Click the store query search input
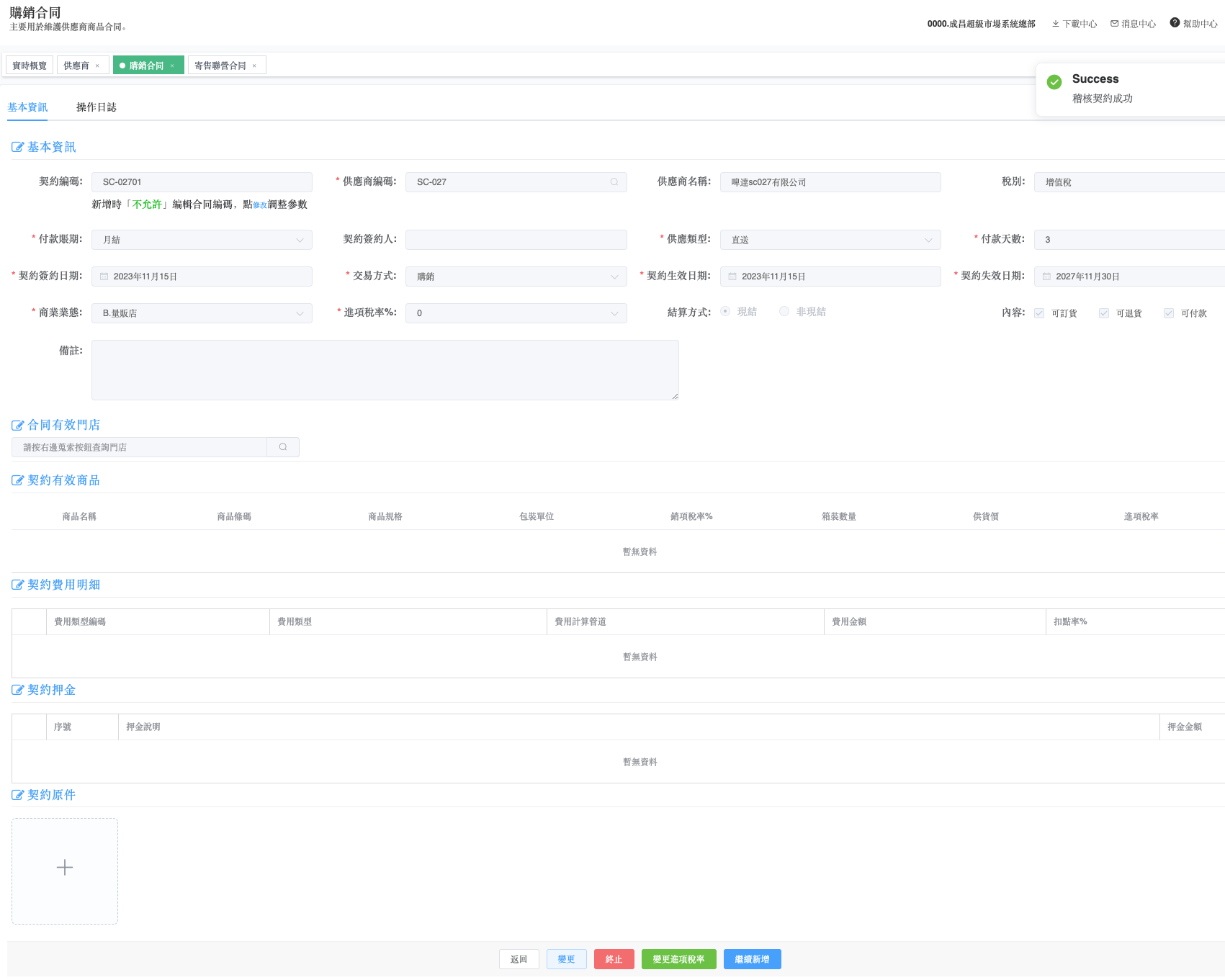This screenshot has width=1225, height=980. pos(140,447)
